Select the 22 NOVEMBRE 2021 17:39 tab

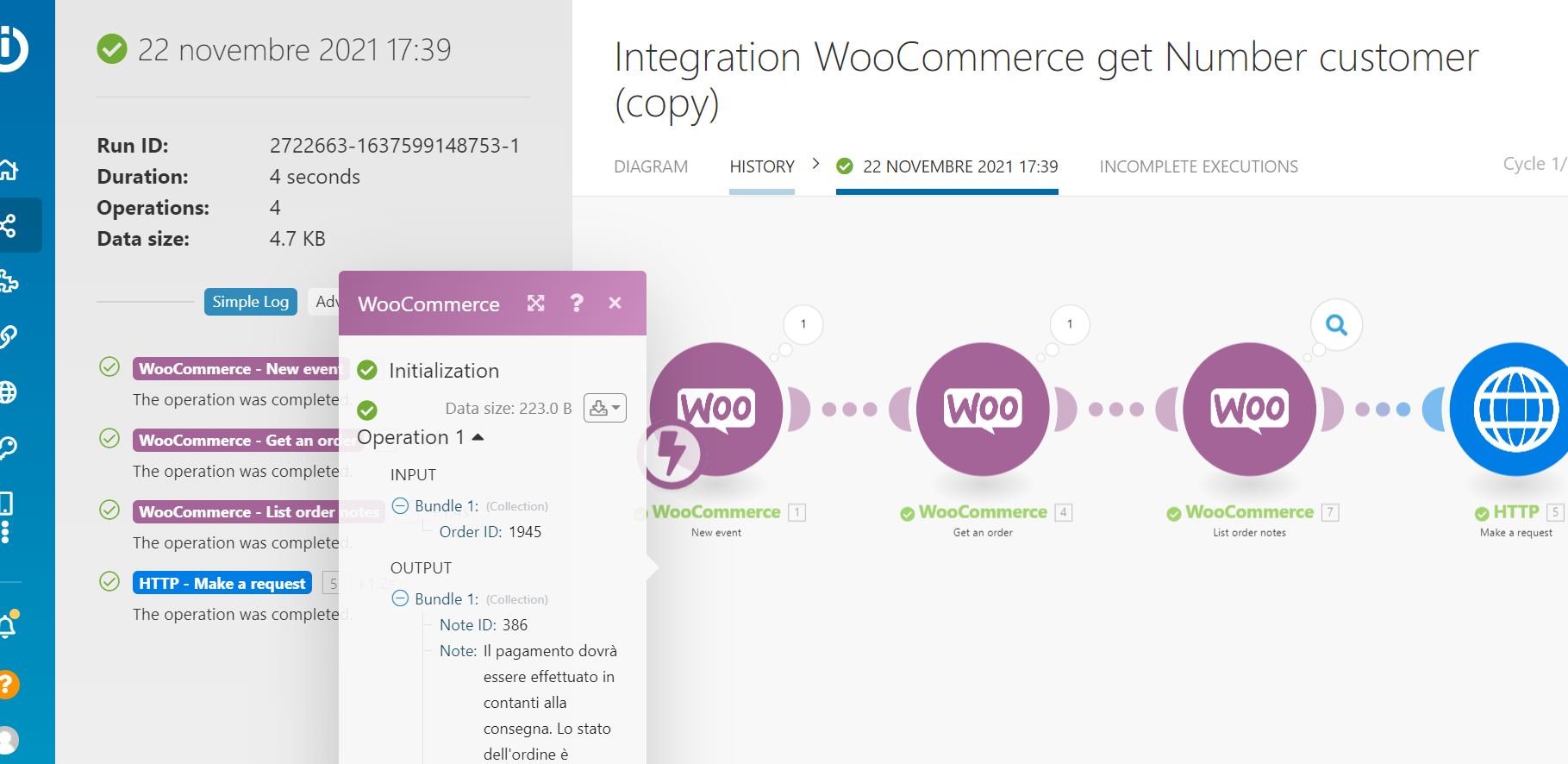pyautogui.click(x=947, y=166)
